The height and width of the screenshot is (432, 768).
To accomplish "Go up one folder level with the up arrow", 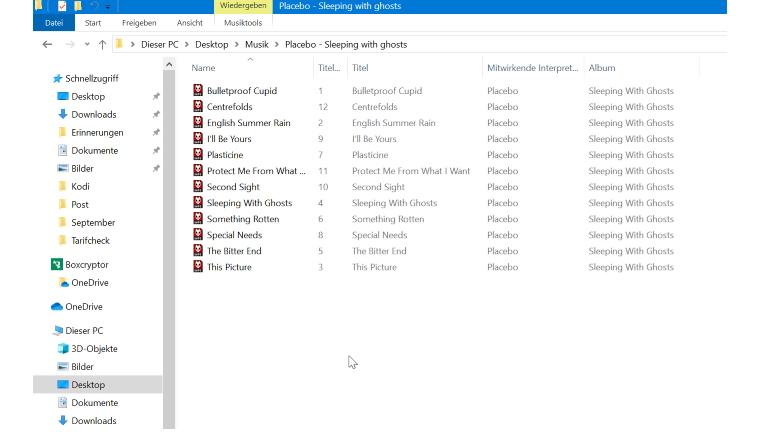I will 102,45.
